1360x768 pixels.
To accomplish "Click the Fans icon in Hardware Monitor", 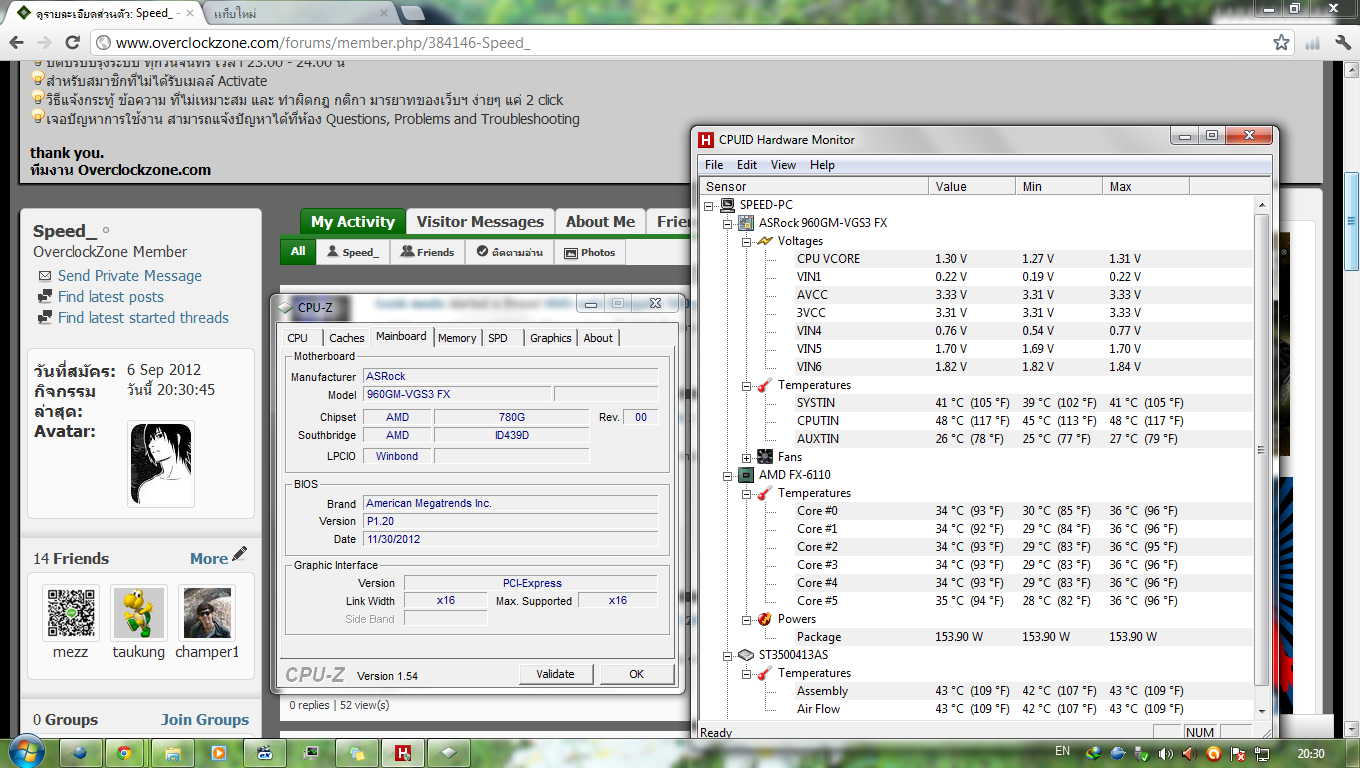I will pos(764,457).
